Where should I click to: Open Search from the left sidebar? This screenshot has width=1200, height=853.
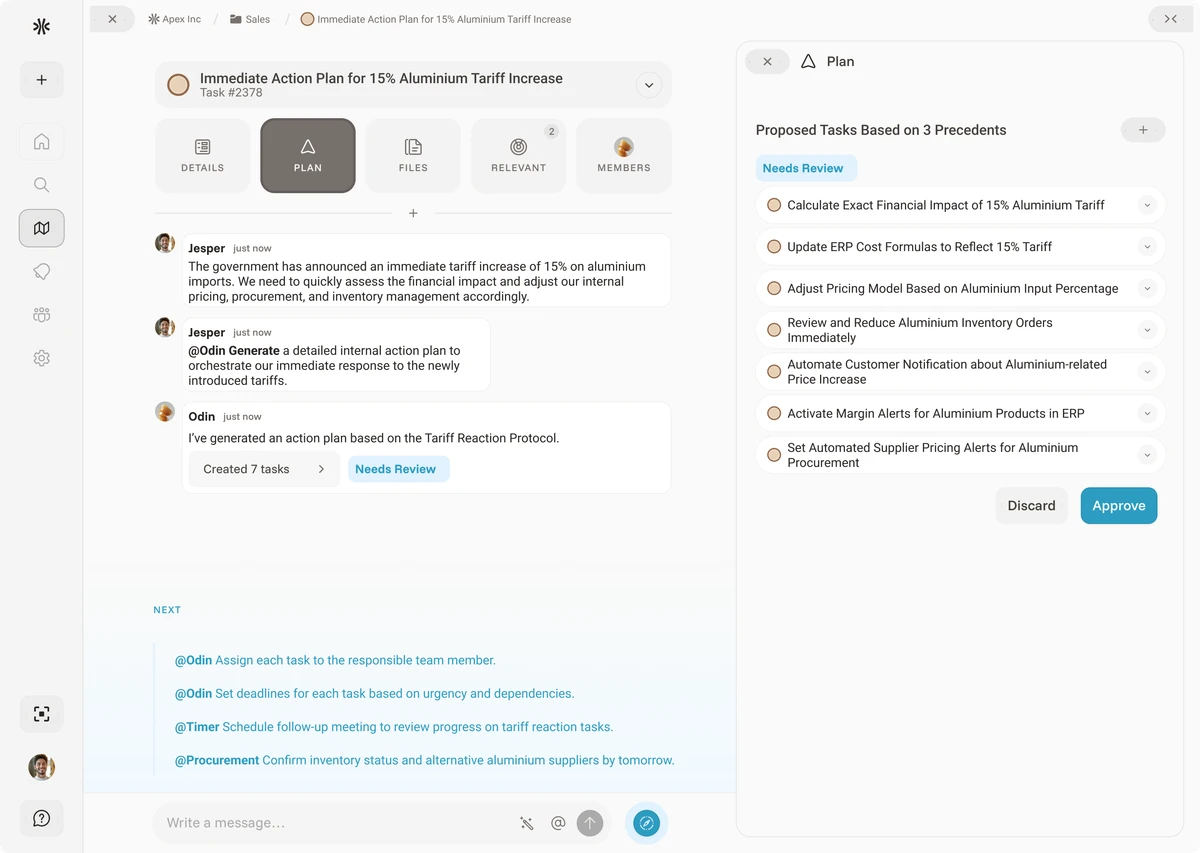pos(41,184)
